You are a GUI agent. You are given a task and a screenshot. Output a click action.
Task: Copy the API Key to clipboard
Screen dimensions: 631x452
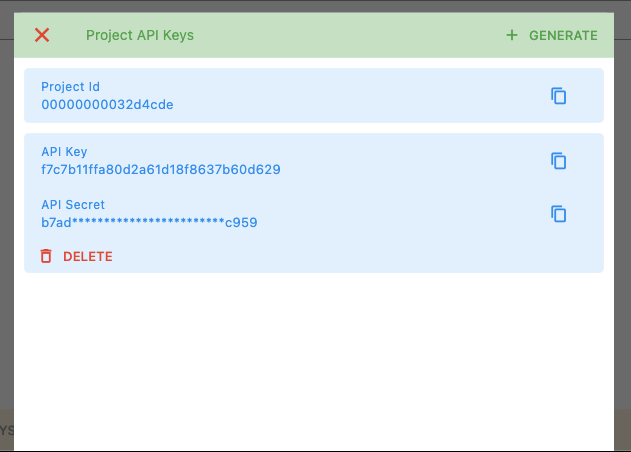559,161
